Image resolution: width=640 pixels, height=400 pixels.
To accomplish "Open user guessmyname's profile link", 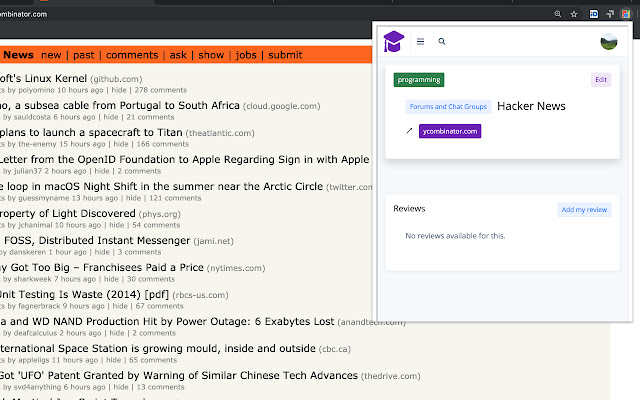I will (44, 198).
